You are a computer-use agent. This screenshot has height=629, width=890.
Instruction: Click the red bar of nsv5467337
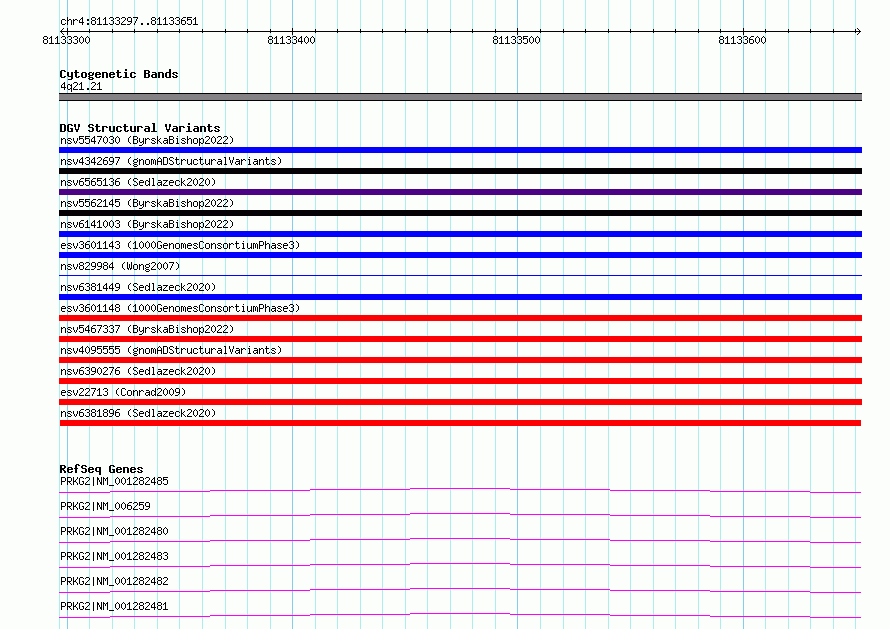point(460,339)
